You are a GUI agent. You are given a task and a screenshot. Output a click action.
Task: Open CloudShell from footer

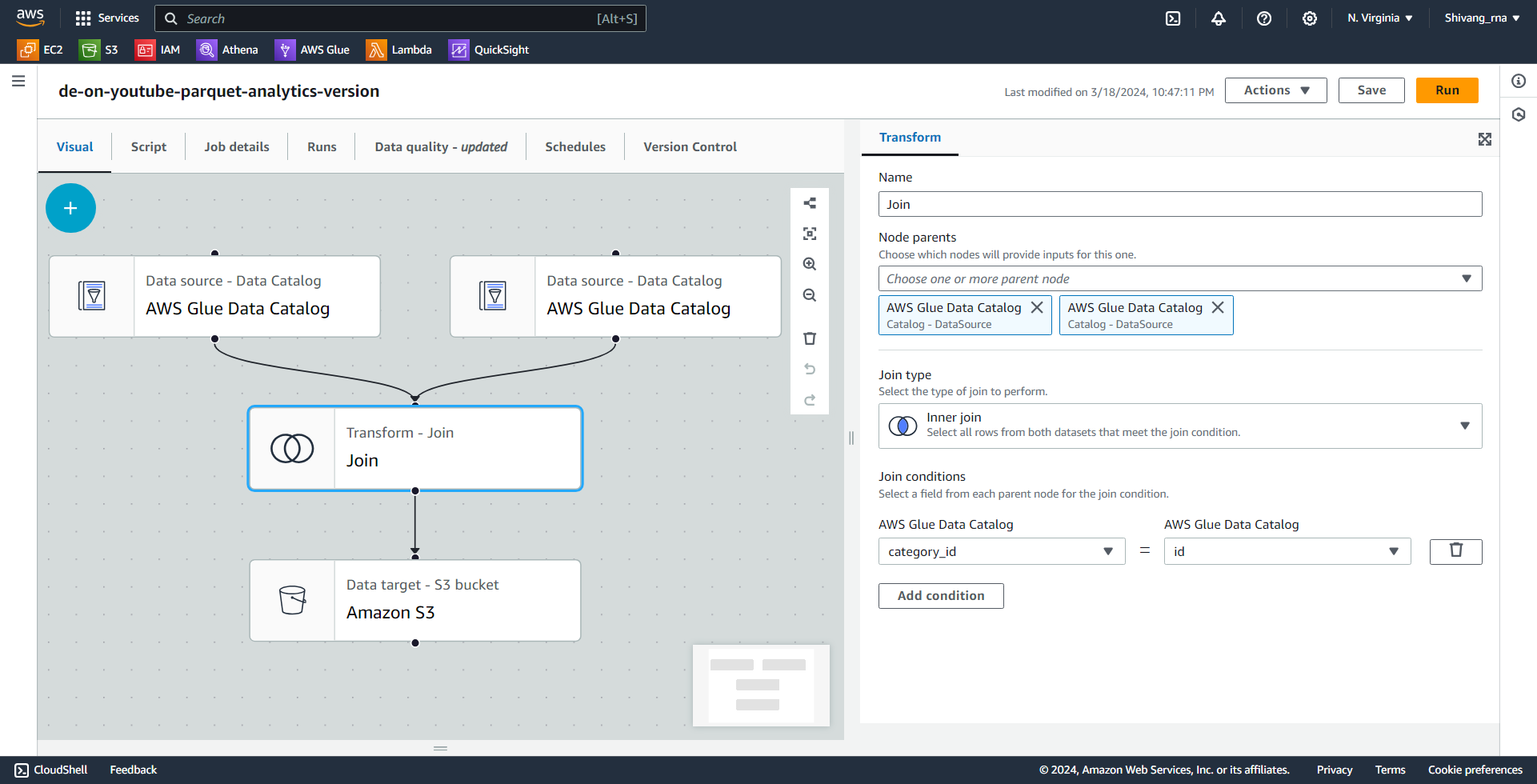click(x=51, y=770)
